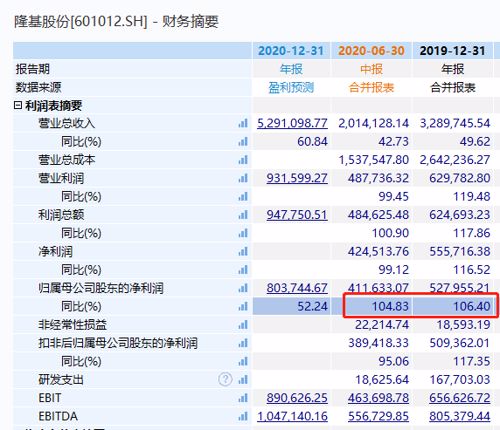Open EBIT forecast link 890,626.25
The width and height of the screenshot is (500, 430).
297,398
